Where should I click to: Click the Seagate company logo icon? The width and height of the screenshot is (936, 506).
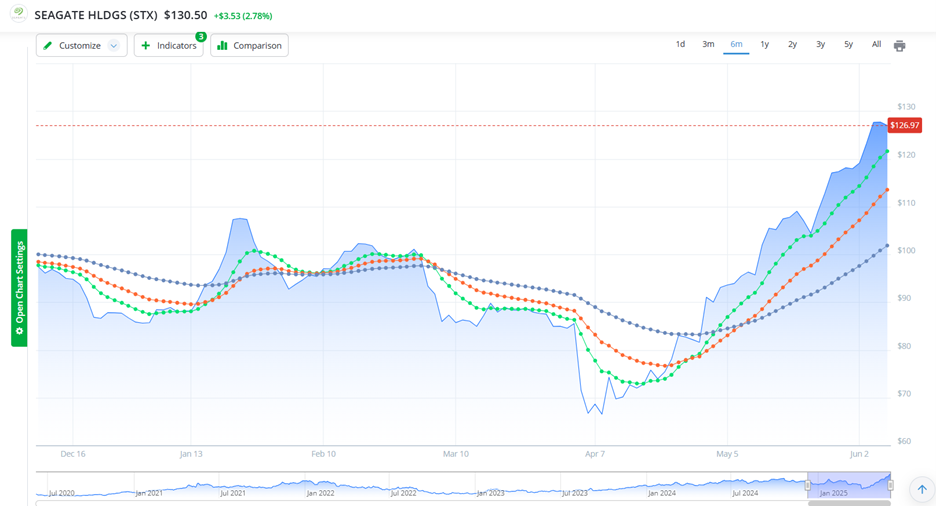click(x=19, y=14)
